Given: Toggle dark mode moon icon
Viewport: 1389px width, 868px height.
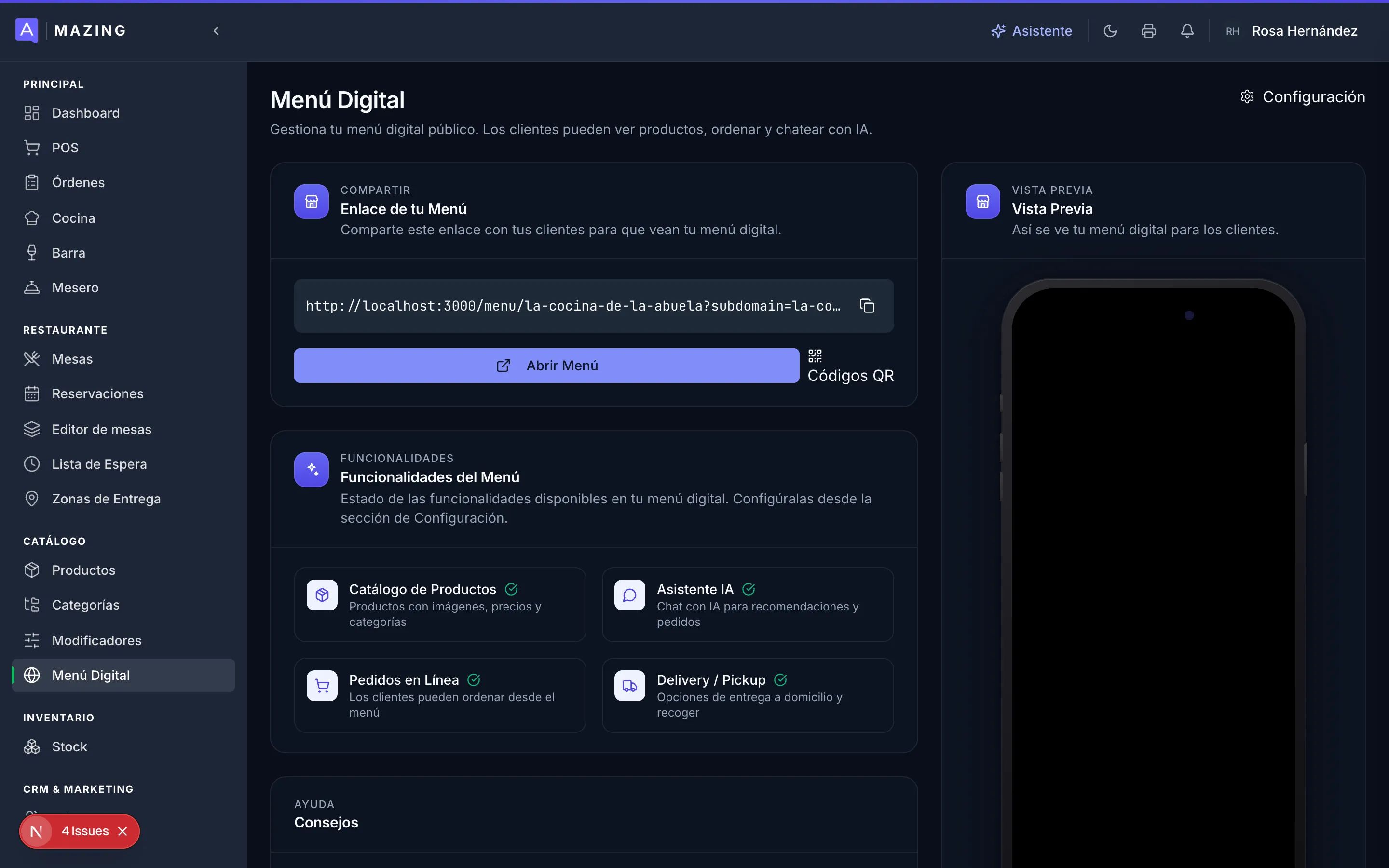Looking at the screenshot, I should [1110, 31].
